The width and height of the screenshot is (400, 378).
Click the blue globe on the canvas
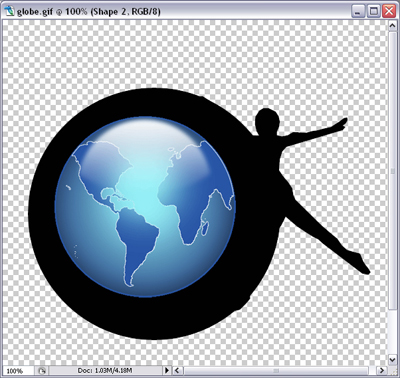(x=145, y=207)
